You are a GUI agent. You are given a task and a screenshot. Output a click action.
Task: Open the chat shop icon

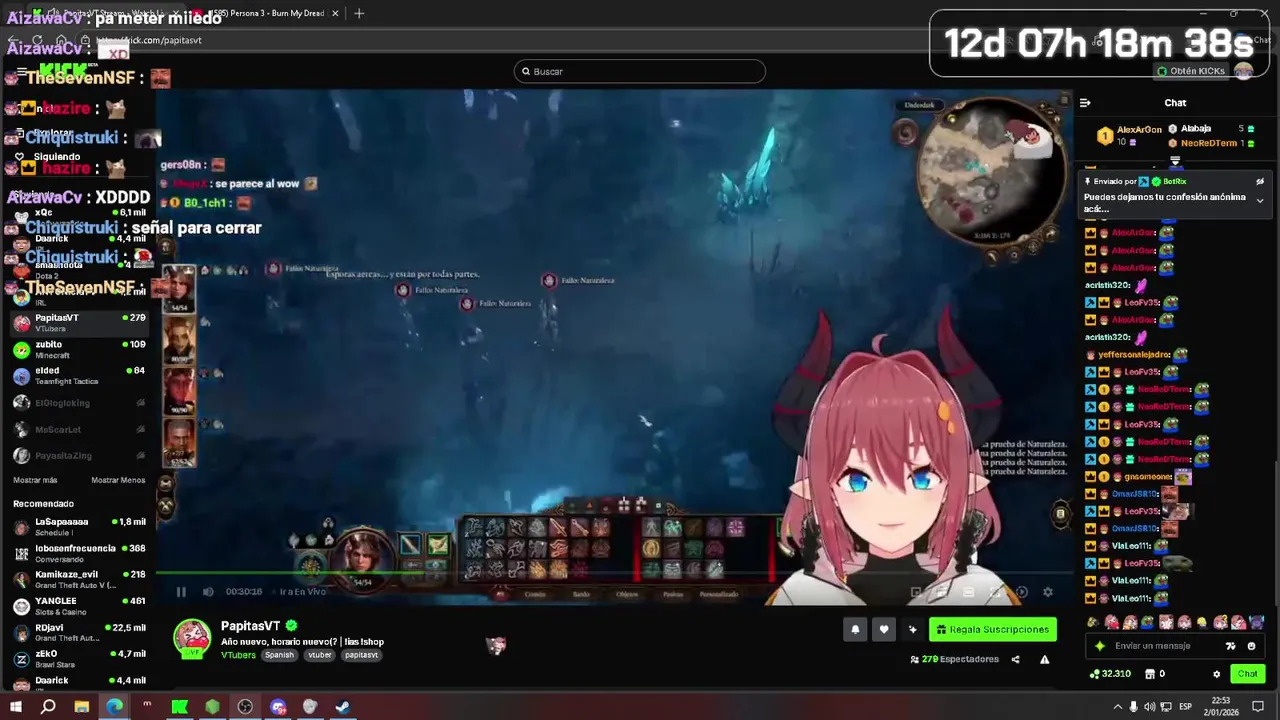[1149, 674]
